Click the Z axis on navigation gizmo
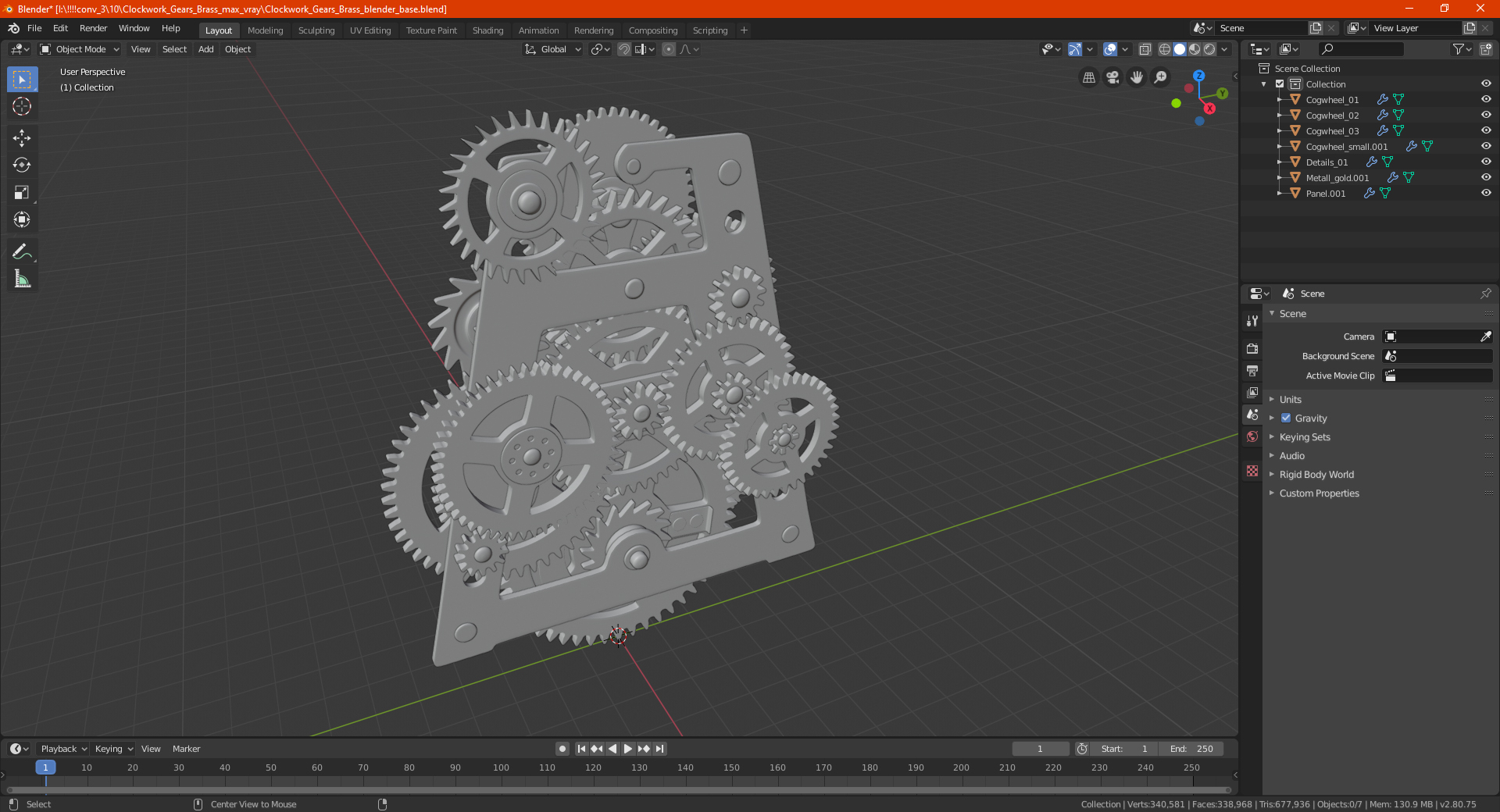This screenshot has width=1500, height=812. 1198,76
